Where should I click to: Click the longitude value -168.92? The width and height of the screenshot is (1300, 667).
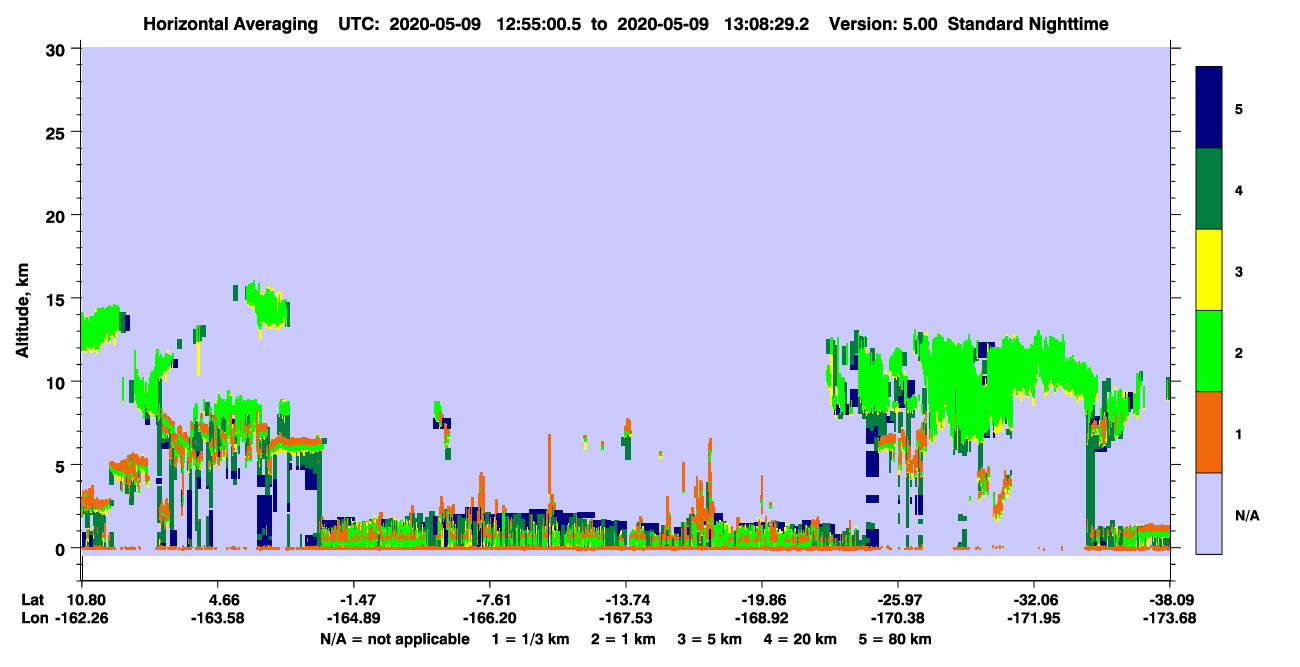pyautogui.click(x=762, y=618)
